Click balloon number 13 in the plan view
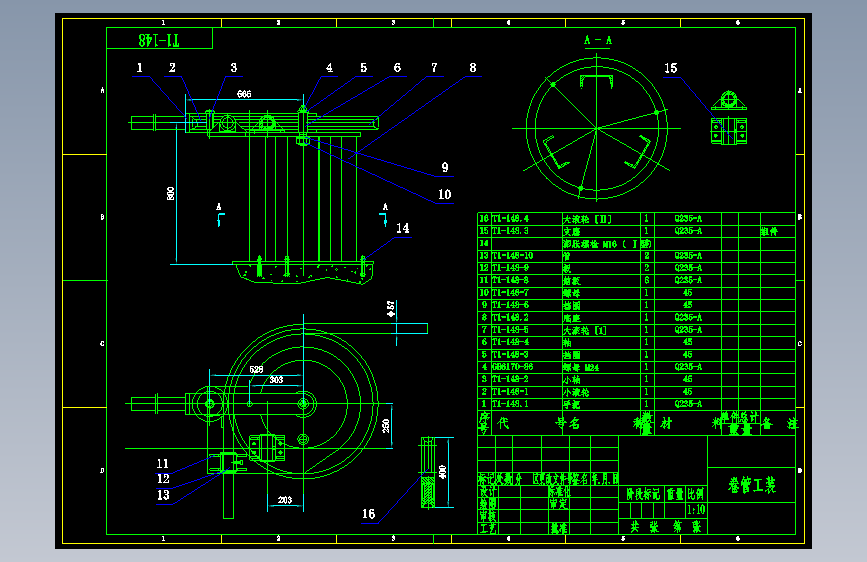Screen dimensions: 867x562 pos(163,495)
